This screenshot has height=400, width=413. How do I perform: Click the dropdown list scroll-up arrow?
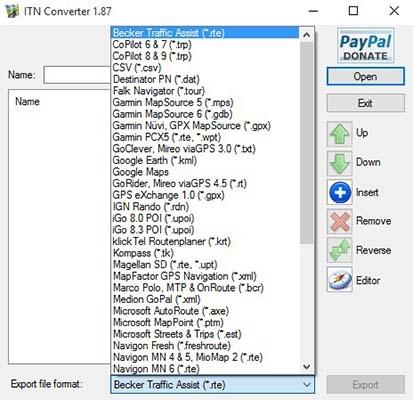(307, 34)
